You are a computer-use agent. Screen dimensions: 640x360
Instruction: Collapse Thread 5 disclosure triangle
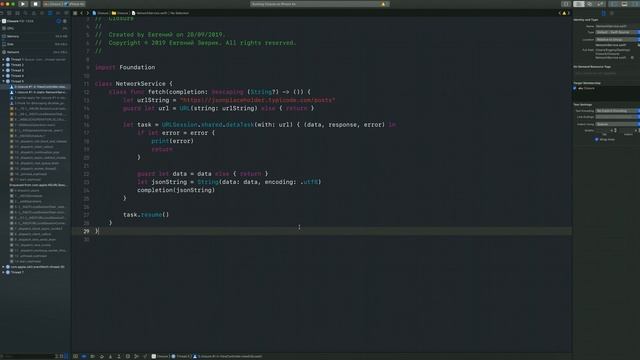point(3,81)
